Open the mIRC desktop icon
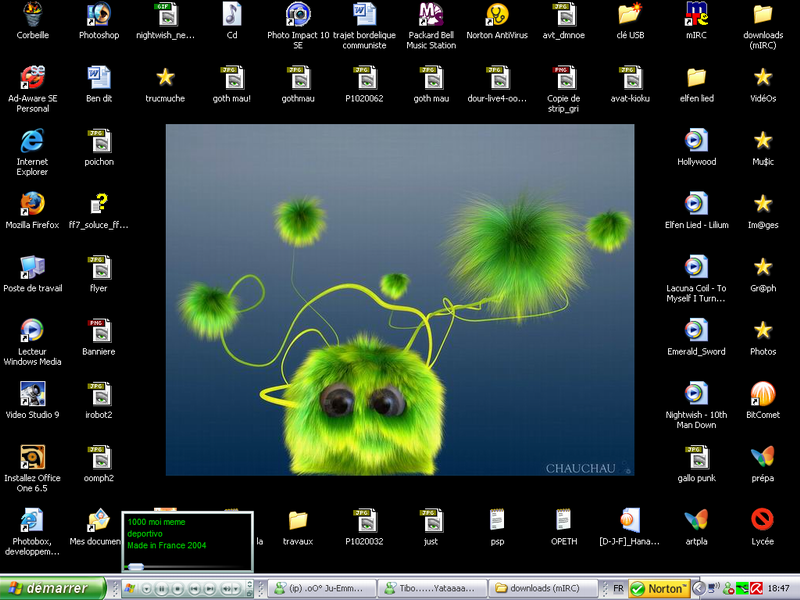This screenshot has height=600, width=800. coord(696,14)
